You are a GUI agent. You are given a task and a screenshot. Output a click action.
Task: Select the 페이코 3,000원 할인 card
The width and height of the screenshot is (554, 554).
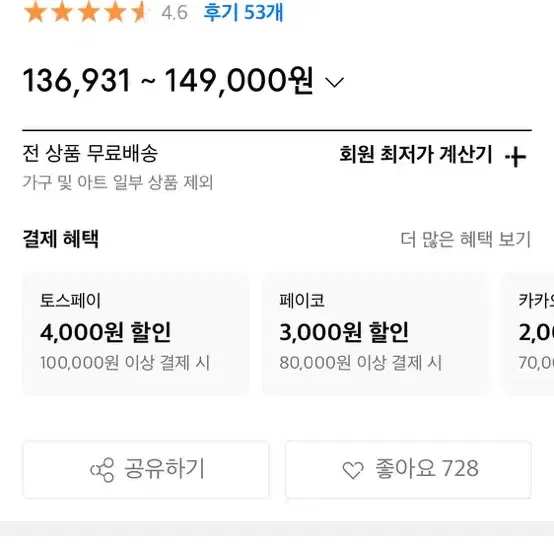(x=375, y=334)
